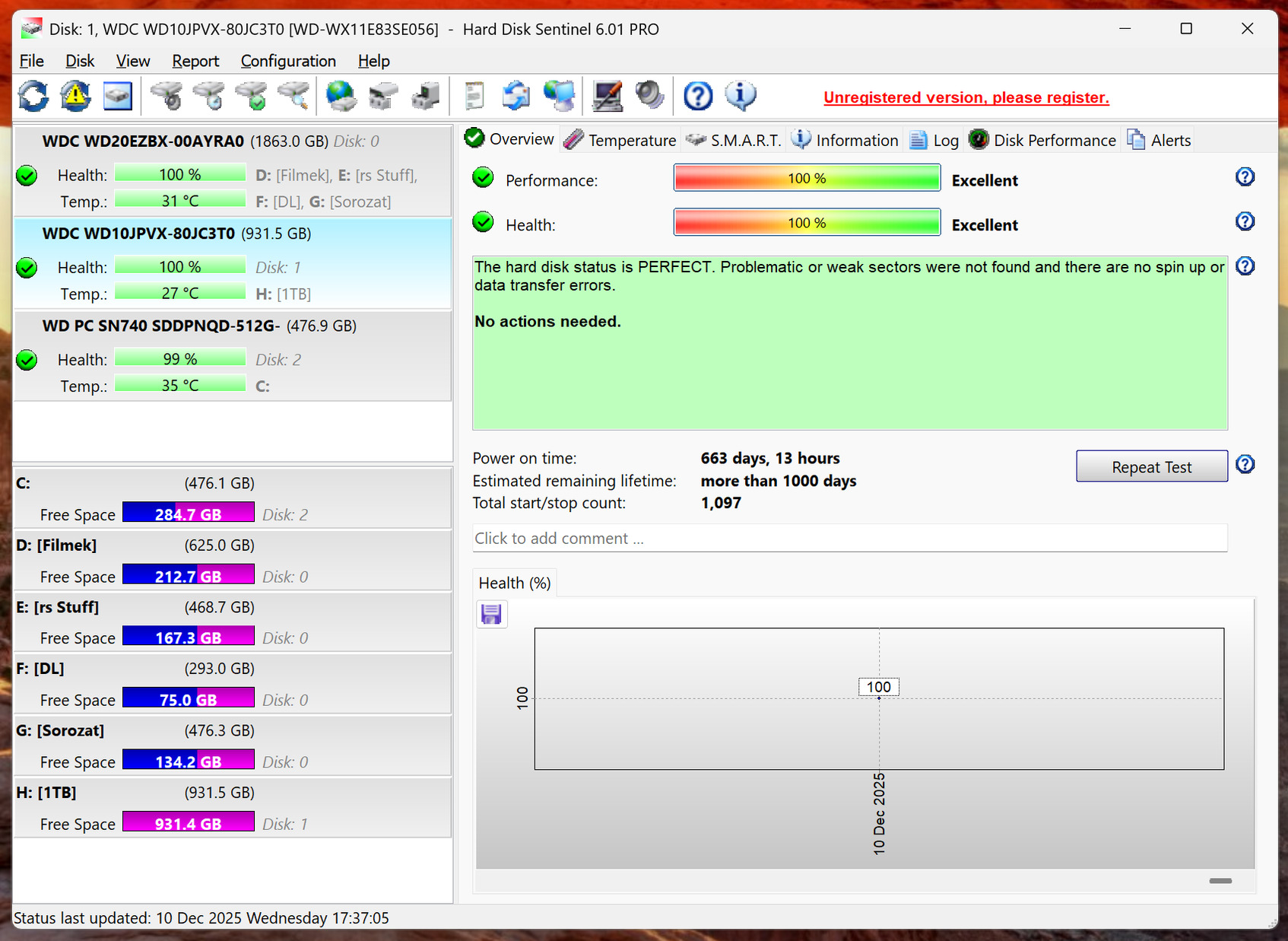Screen dimensions: 1288x941
Task: Switch to the Disk Performance tab
Action: [1042, 140]
